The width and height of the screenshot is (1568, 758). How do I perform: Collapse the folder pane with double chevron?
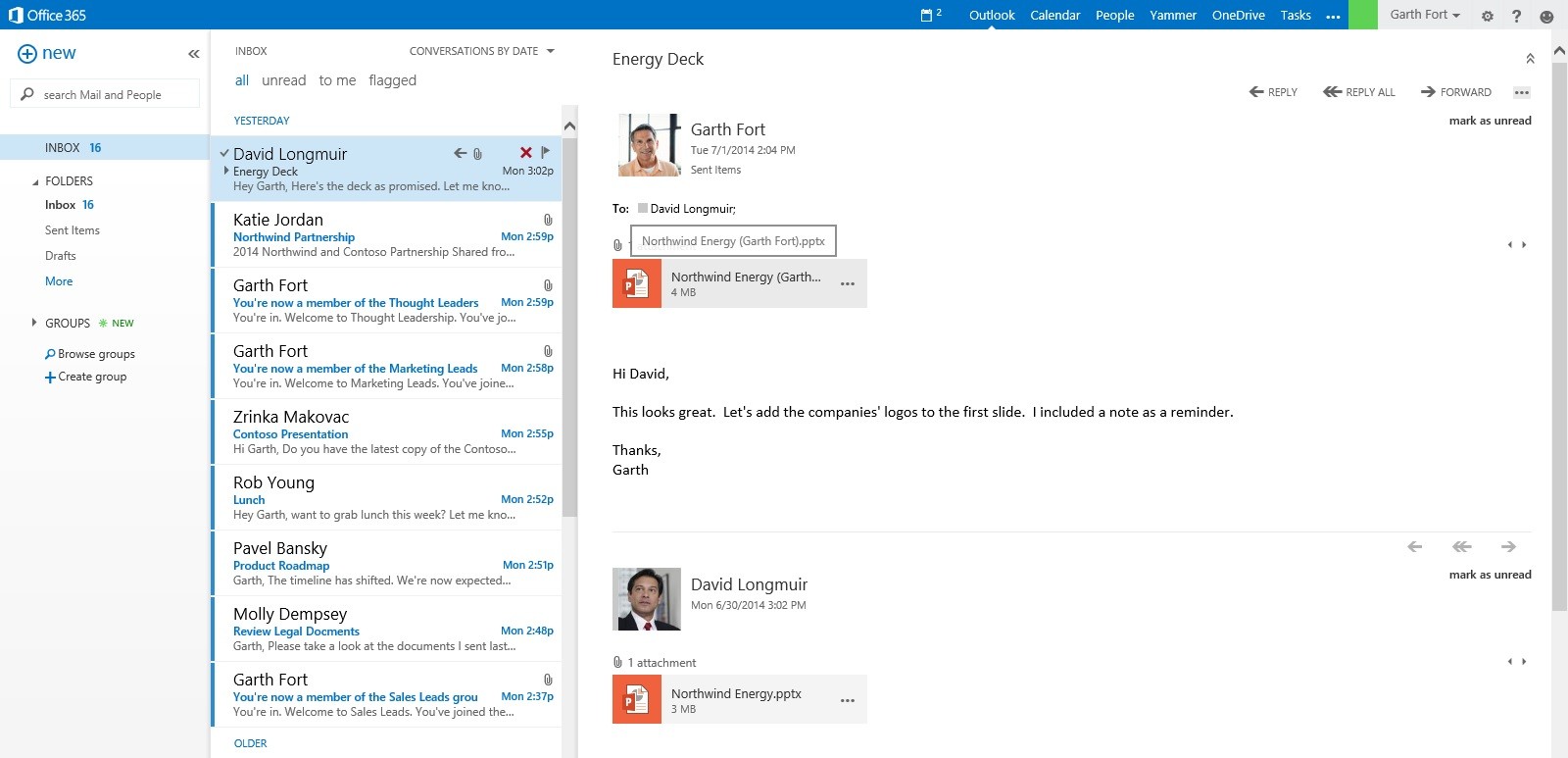[x=193, y=54]
